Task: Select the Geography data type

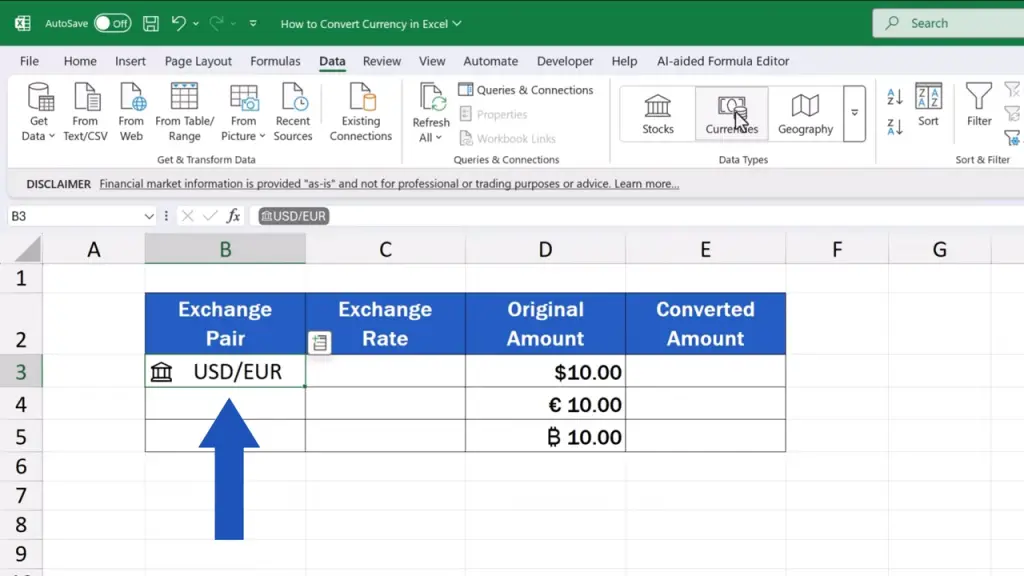Action: click(x=805, y=113)
